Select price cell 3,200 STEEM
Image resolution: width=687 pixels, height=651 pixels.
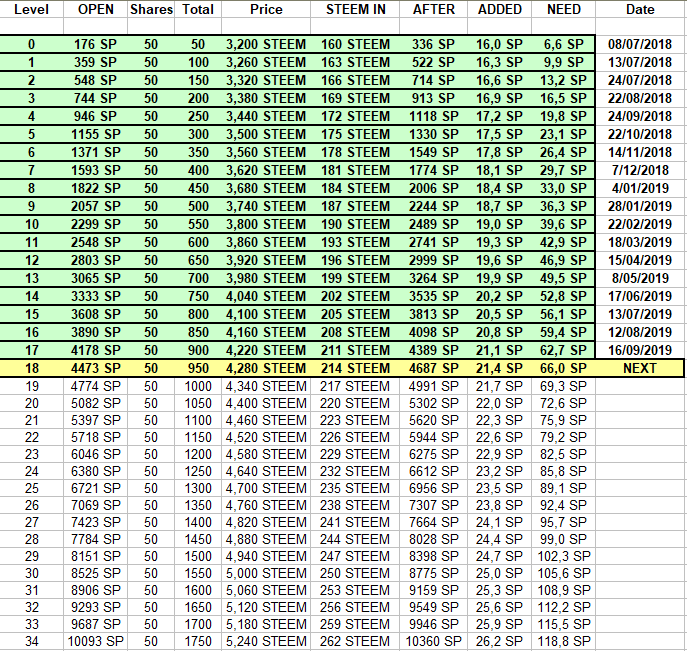point(266,44)
